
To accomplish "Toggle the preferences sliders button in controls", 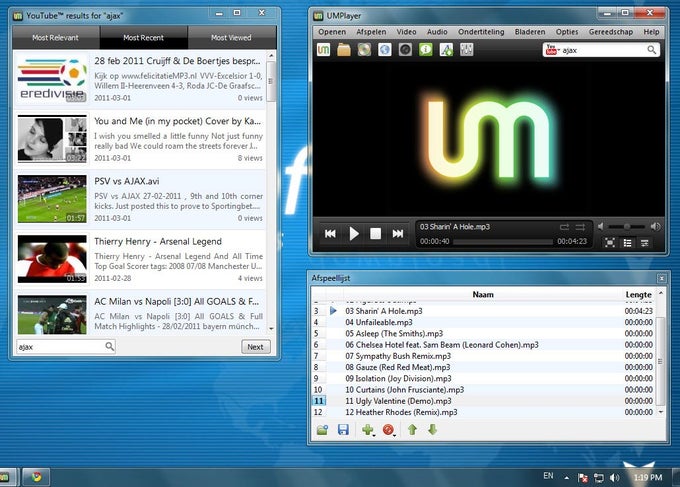I will point(645,242).
